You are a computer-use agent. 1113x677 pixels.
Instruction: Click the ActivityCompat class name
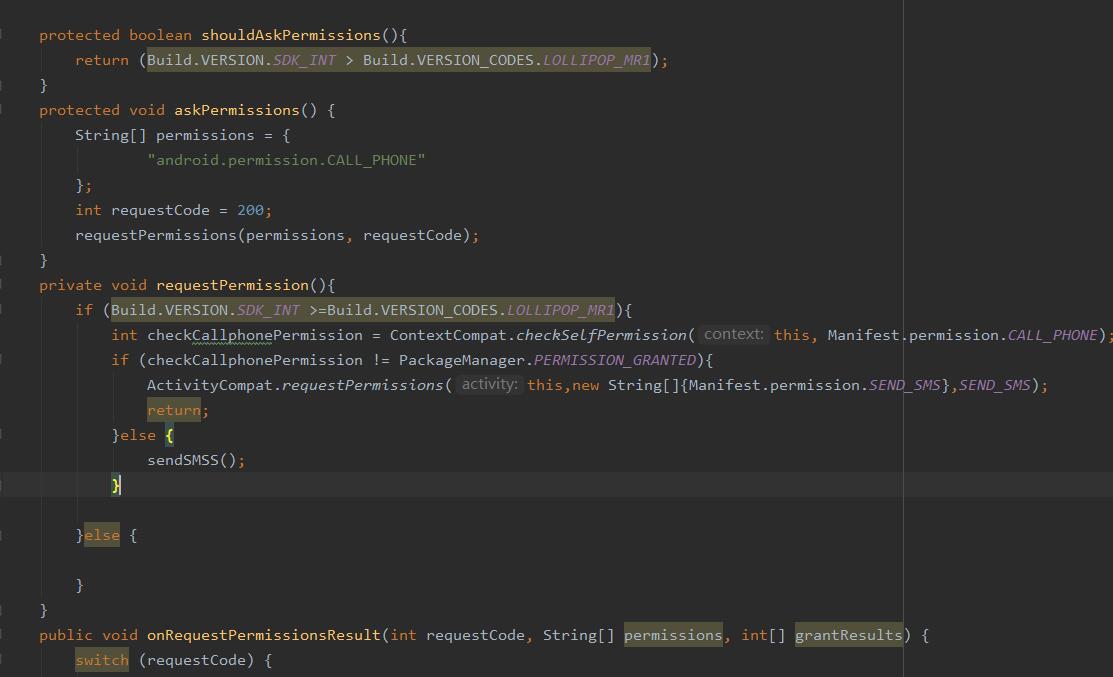point(209,385)
